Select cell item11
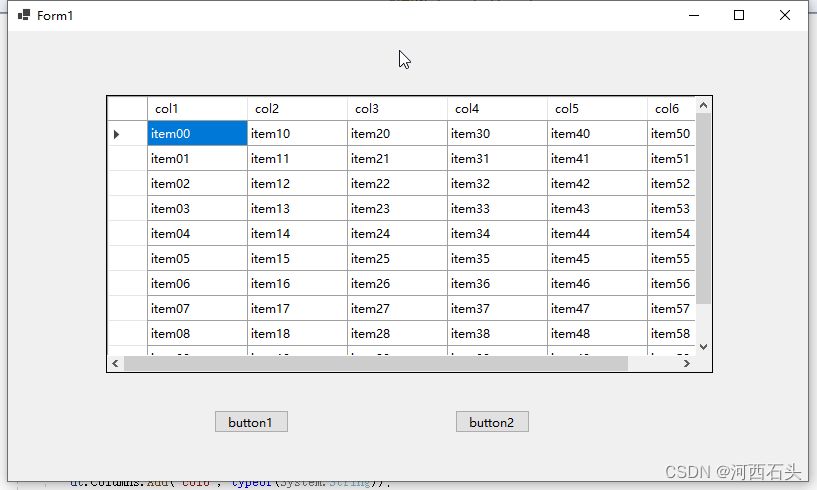This screenshot has height=490, width=817. (x=298, y=158)
